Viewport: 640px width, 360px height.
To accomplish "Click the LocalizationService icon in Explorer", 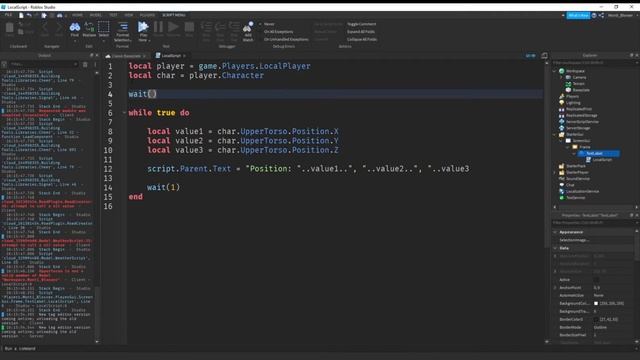I will click(x=562, y=191).
